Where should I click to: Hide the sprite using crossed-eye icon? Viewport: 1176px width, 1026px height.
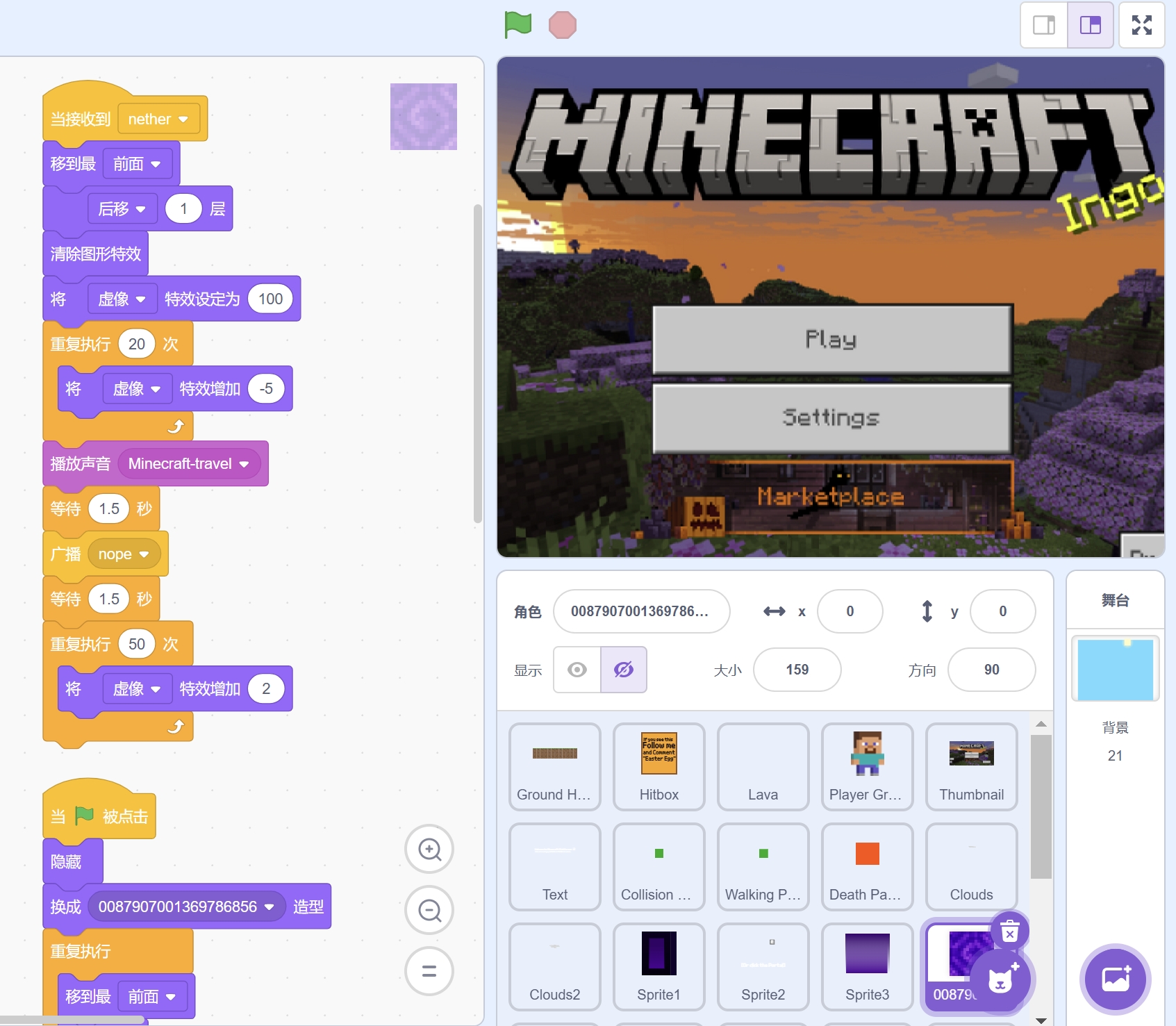pyautogui.click(x=624, y=670)
